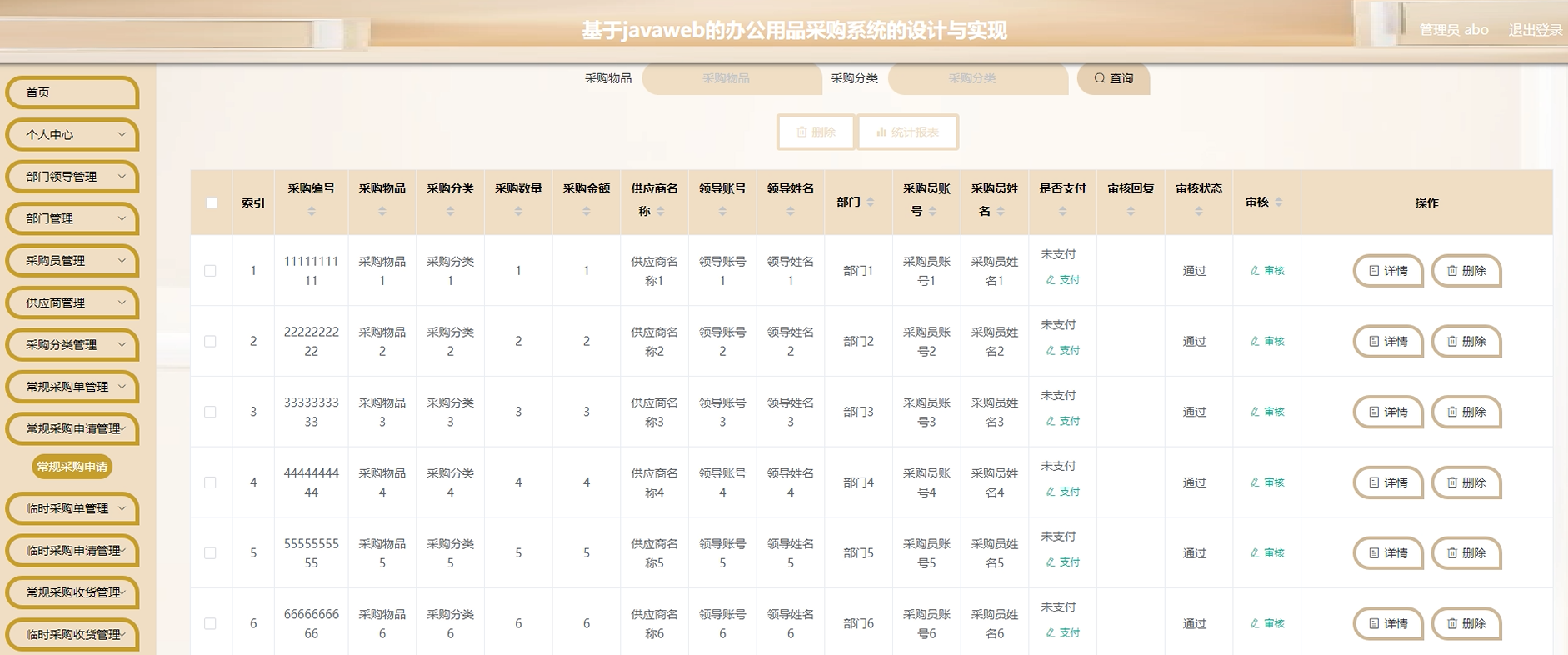The width and height of the screenshot is (1568, 655).
Task: Click the 通过 status in row 3
Action: (1195, 412)
